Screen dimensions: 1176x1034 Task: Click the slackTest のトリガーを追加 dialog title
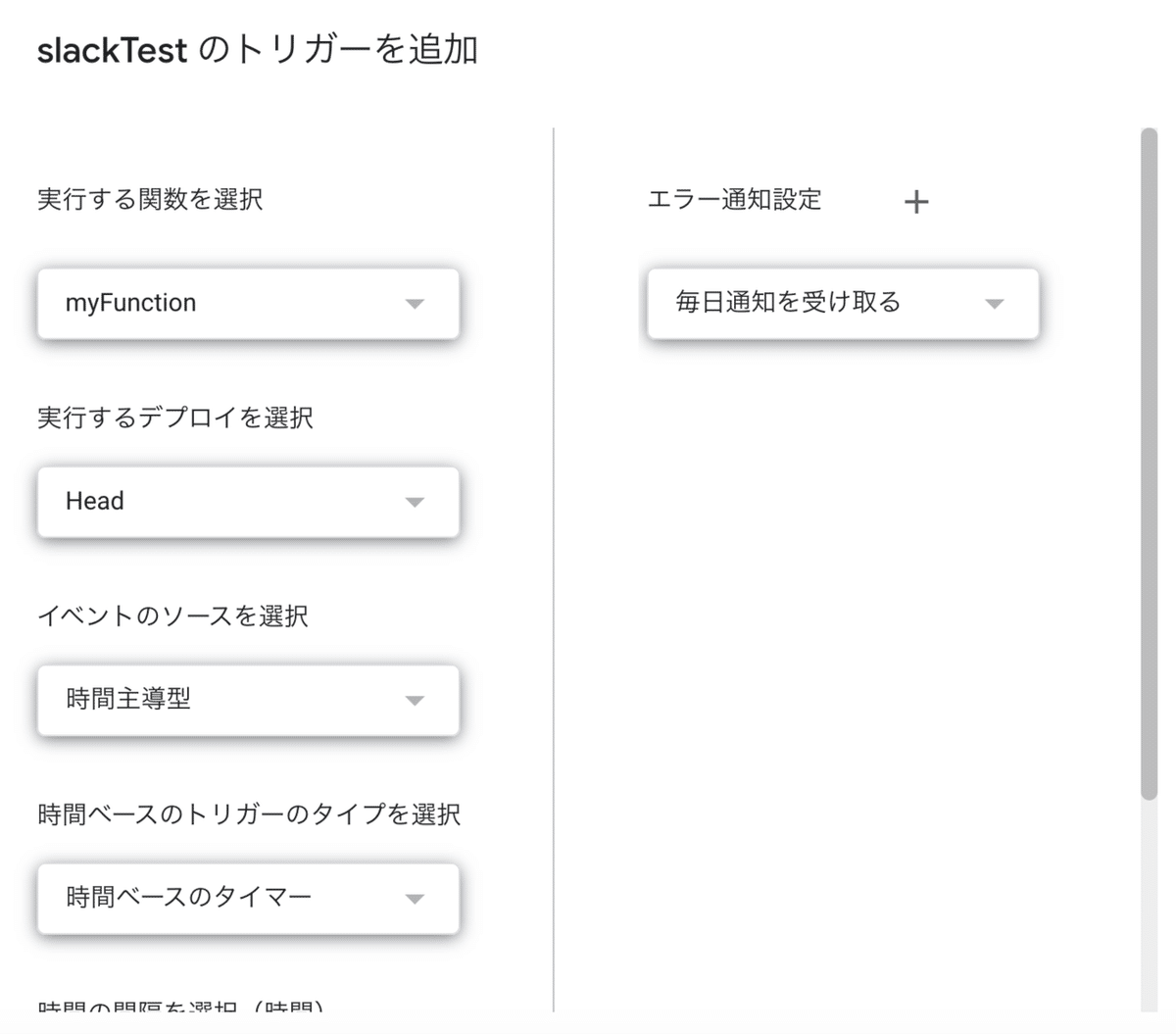point(257,50)
